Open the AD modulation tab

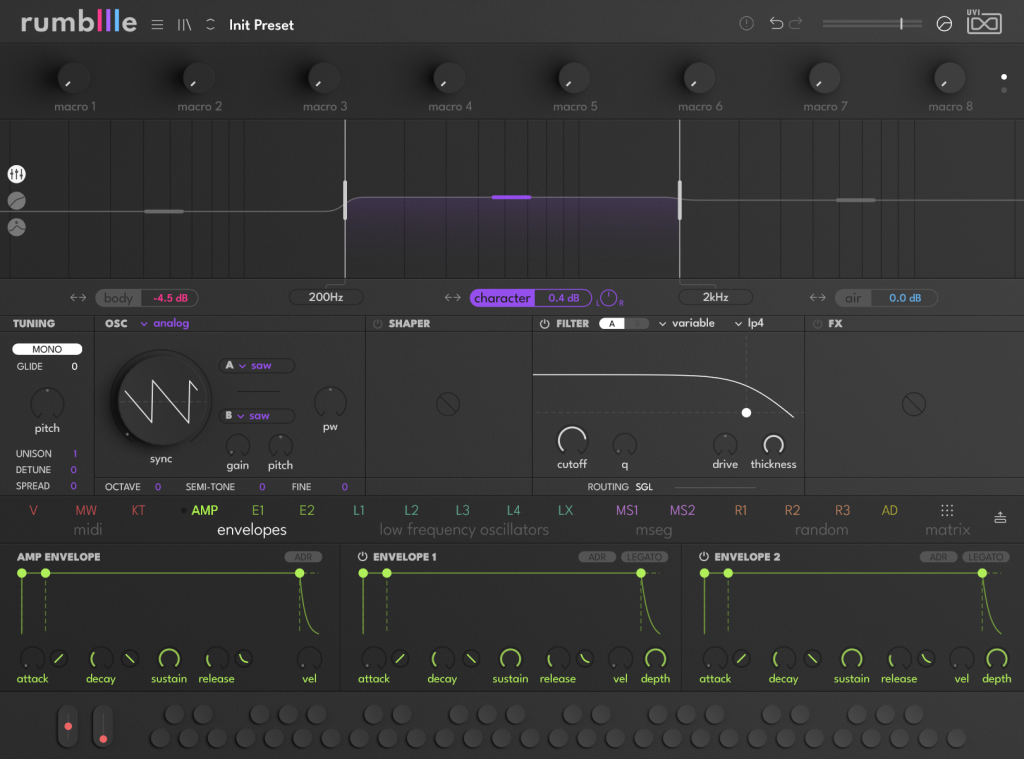(x=889, y=510)
